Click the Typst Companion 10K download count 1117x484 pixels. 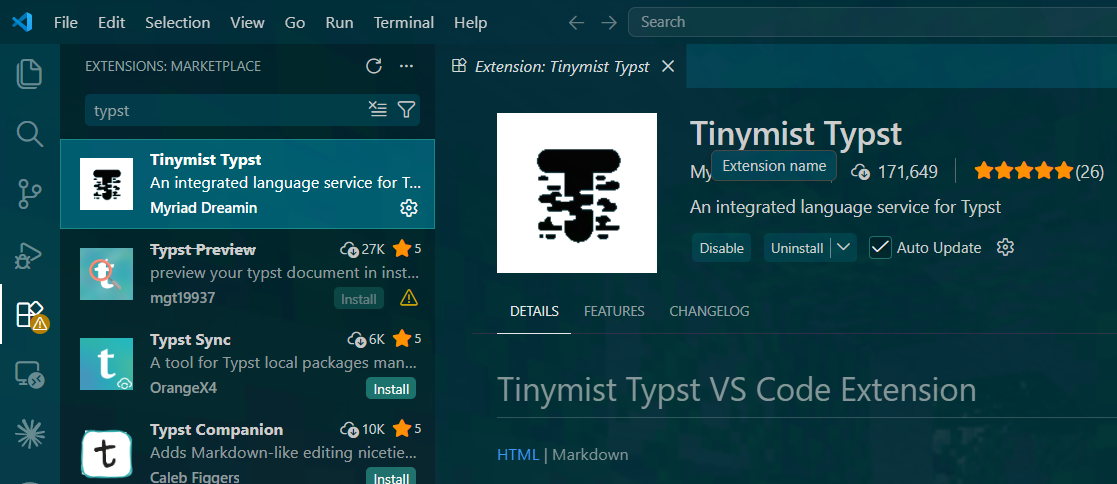click(x=363, y=429)
